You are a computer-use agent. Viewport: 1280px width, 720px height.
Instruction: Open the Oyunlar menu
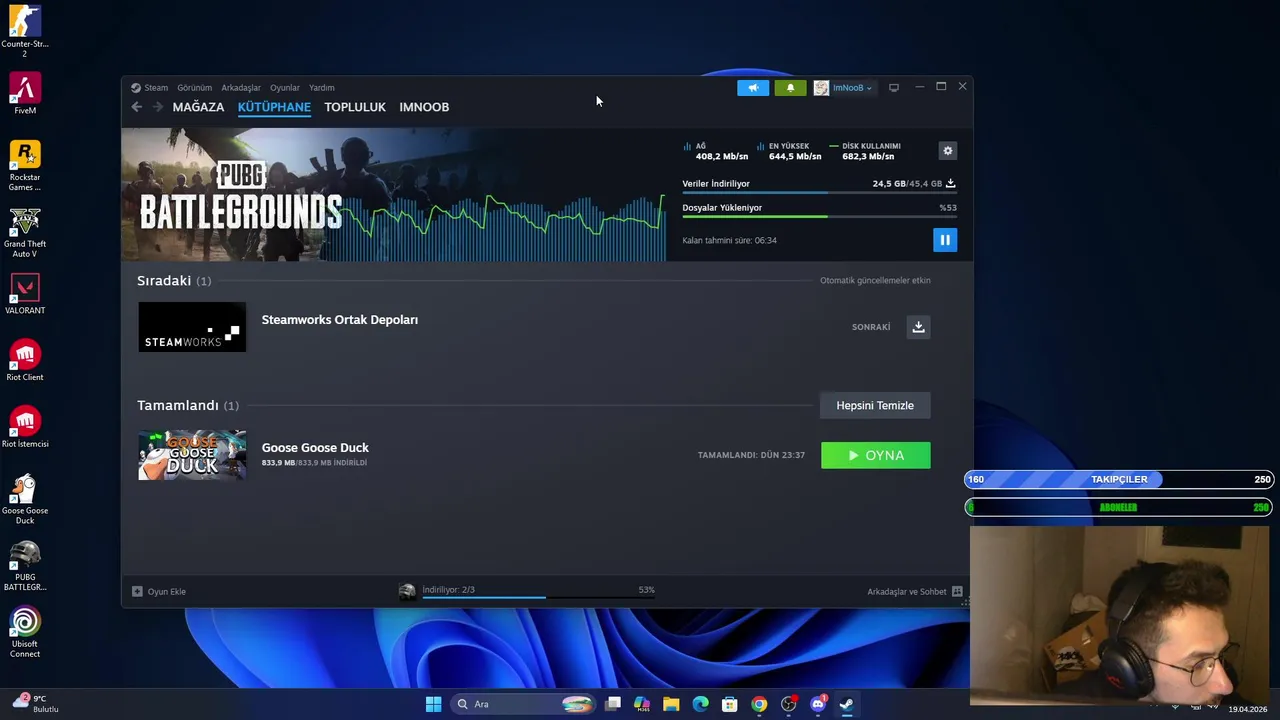(x=285, y=88)
